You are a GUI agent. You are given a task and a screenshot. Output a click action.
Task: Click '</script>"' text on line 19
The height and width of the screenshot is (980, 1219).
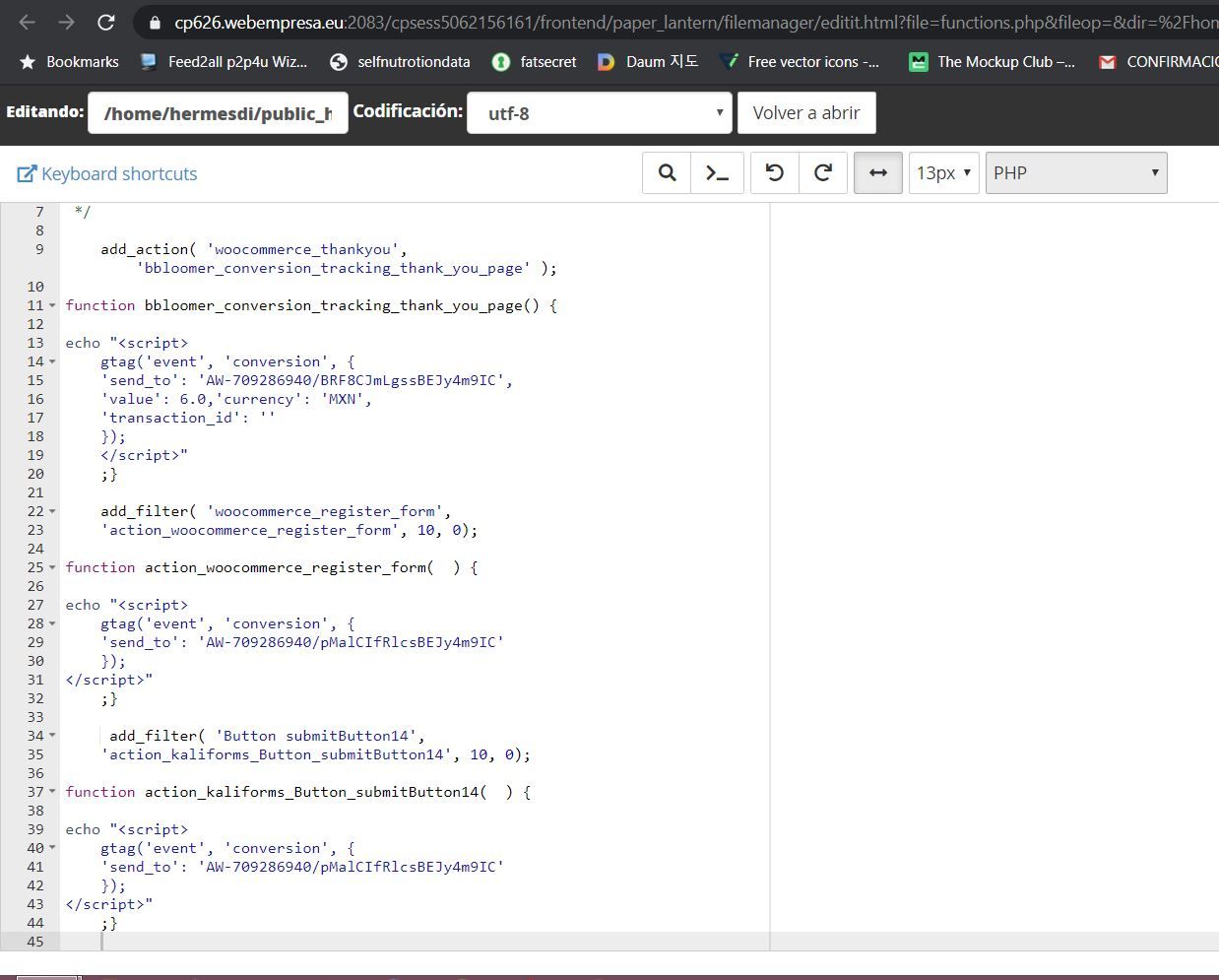(144, 455)
